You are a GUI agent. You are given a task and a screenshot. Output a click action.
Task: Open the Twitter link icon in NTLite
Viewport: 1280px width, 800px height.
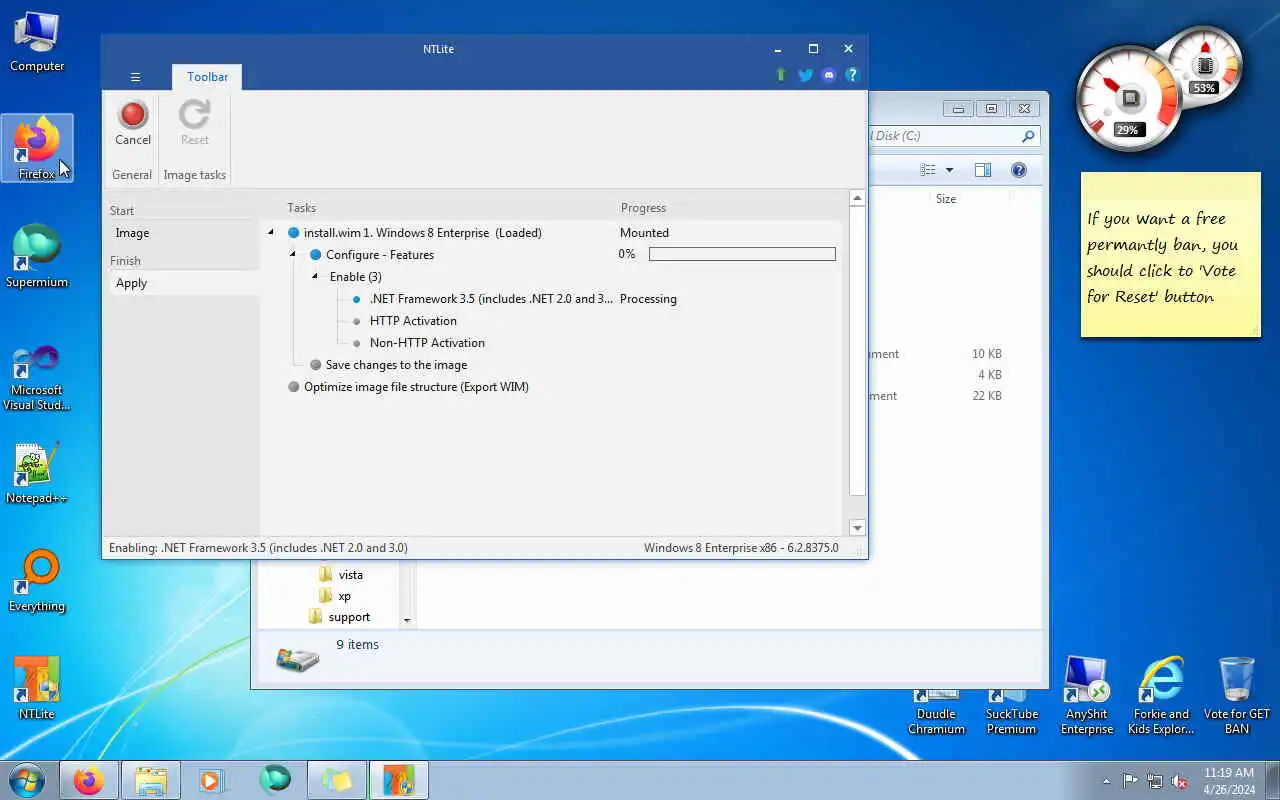tap(805, 75)
